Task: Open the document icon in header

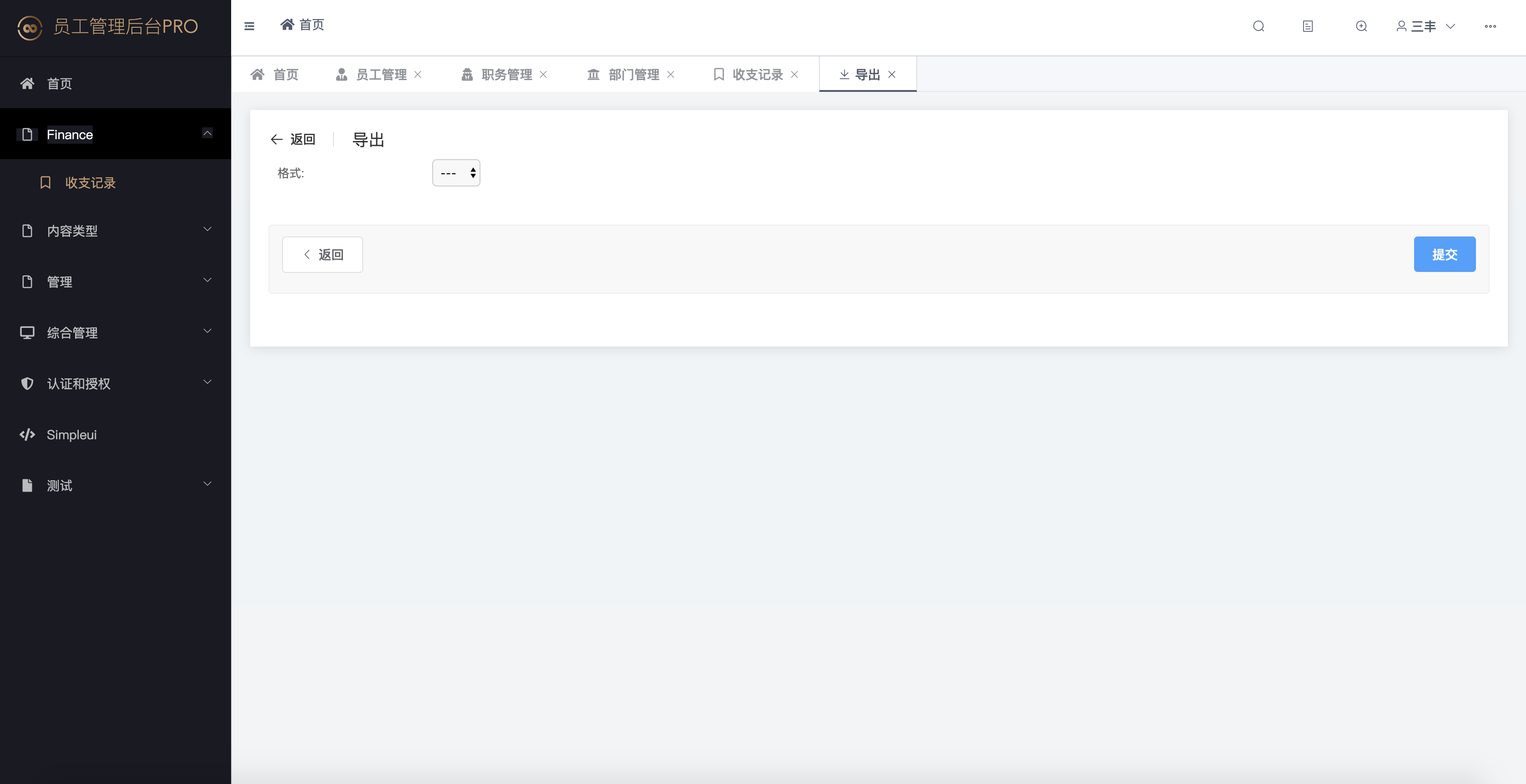Action: (x=1308, y=26)
